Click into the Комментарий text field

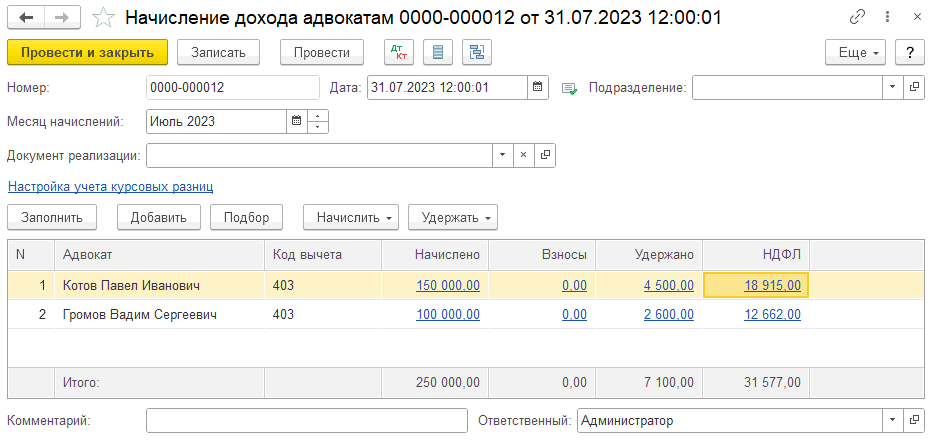[307, 421]
